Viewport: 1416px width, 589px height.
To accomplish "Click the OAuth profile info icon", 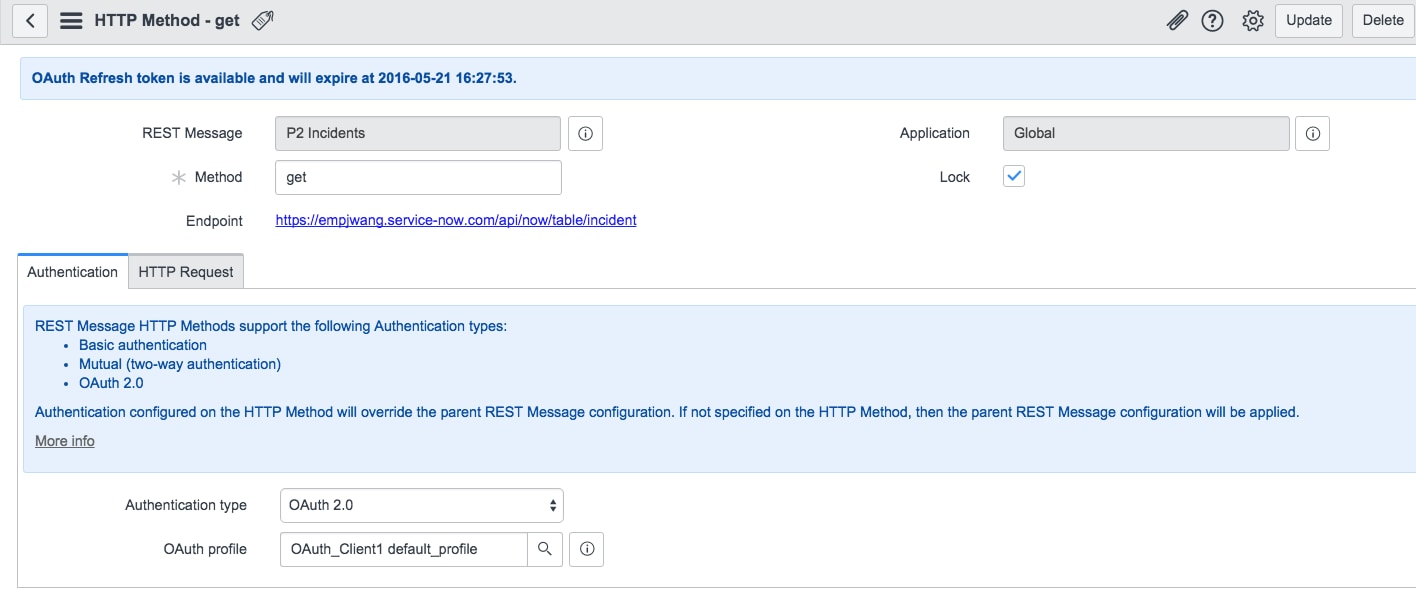I will (x=586, y=549).
